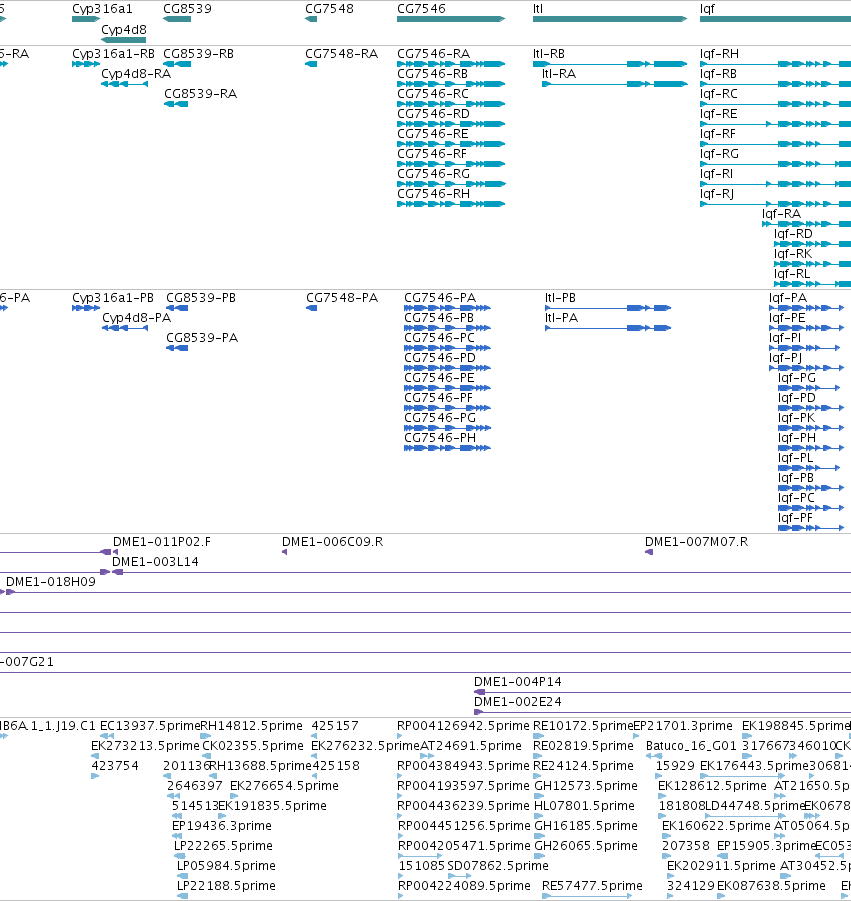Click the DME1-007M07.R label
This screenshot has width=851, height=901.
[x=696, y=542]
